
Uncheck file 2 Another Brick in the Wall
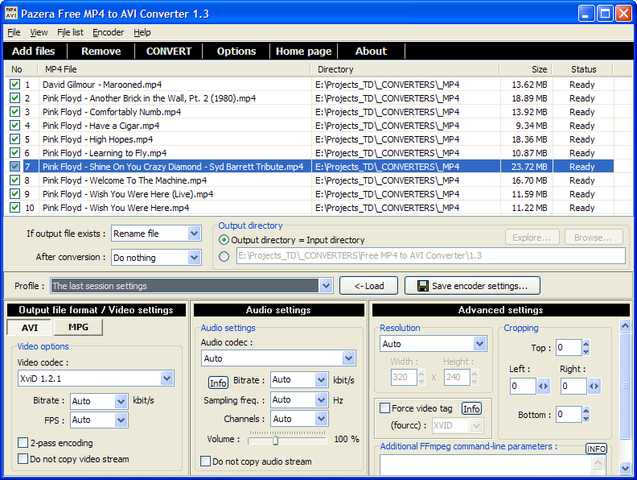click(x=15, y=98)
